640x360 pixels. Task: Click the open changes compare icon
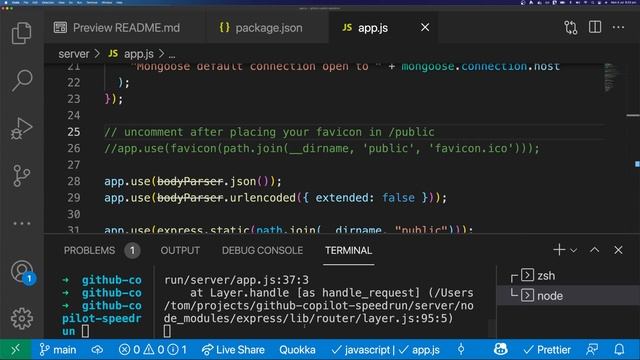tap(571, 28)
